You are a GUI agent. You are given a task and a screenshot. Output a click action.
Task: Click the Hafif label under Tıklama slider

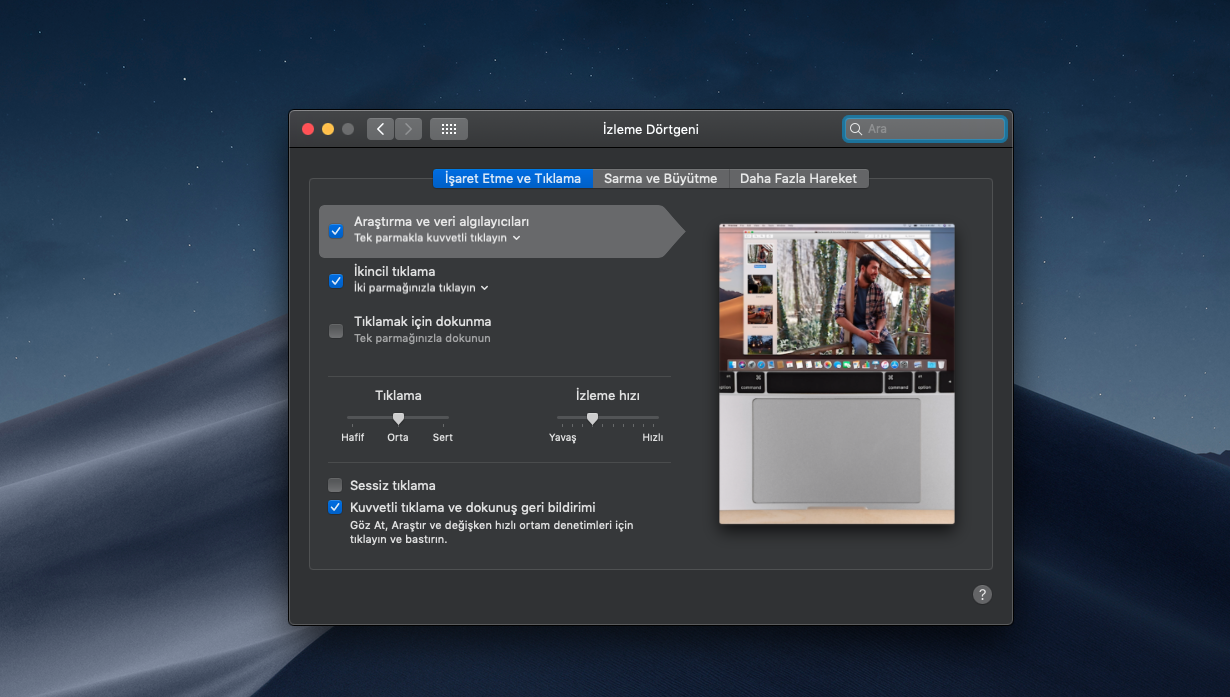tap(353, 438)
